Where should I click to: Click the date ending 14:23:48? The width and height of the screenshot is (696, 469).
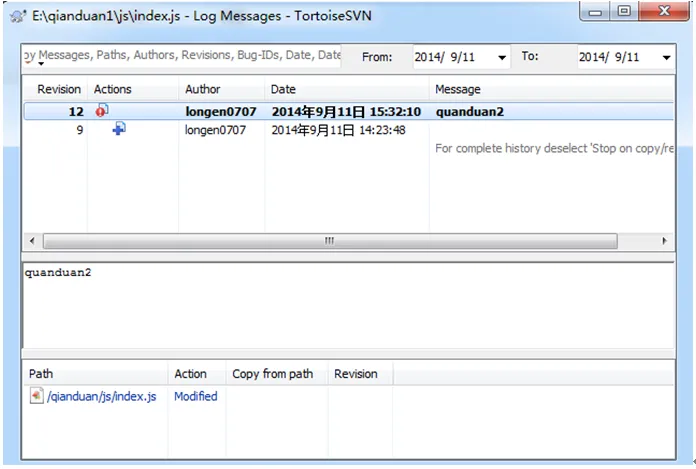338,130
